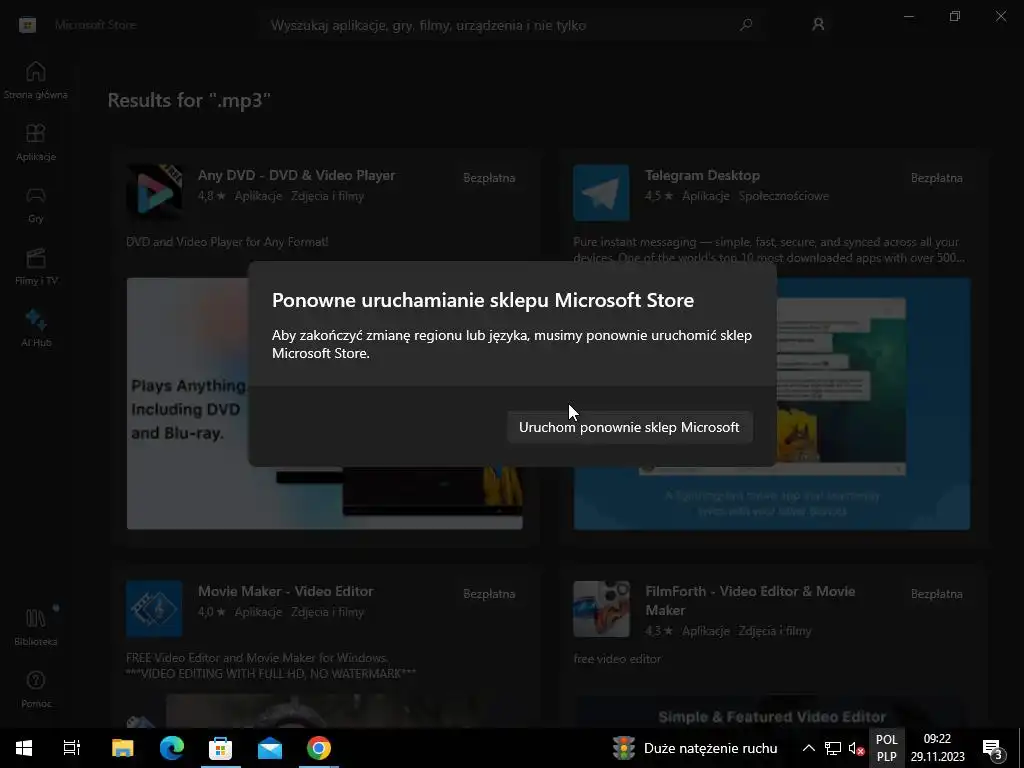1024x768 pixels.
Task: Click the search magnifier icon
Action: [746, 25]
